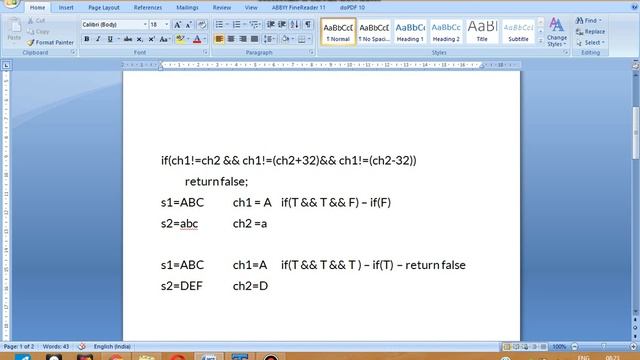Click the Increase Indent icon
This screenshot has width=640, height=360.
pyautogui.click(x=282, y=24)
